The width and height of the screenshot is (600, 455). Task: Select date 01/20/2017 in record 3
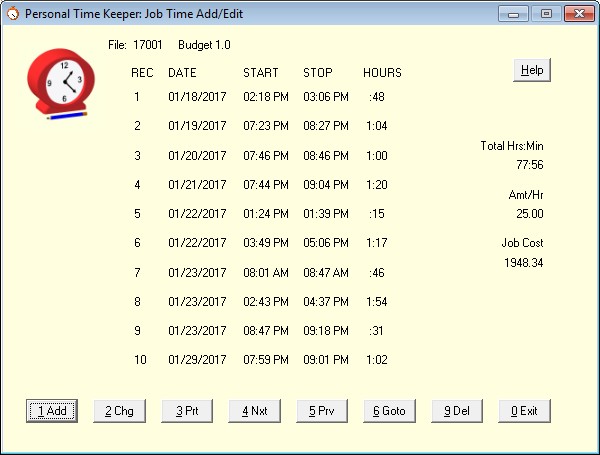[x=197, y=156]
